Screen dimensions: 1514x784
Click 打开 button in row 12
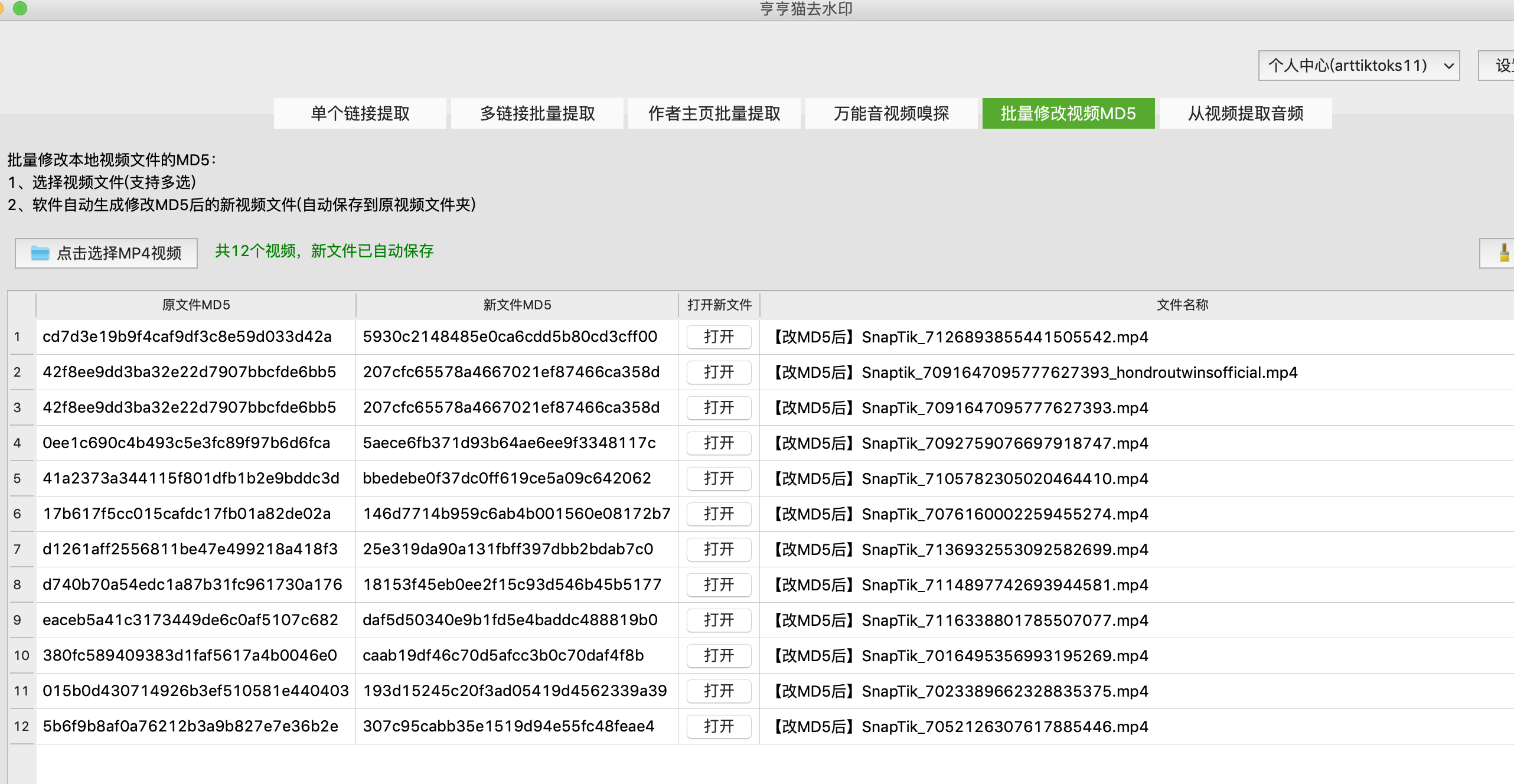click(x=719, y=727)
